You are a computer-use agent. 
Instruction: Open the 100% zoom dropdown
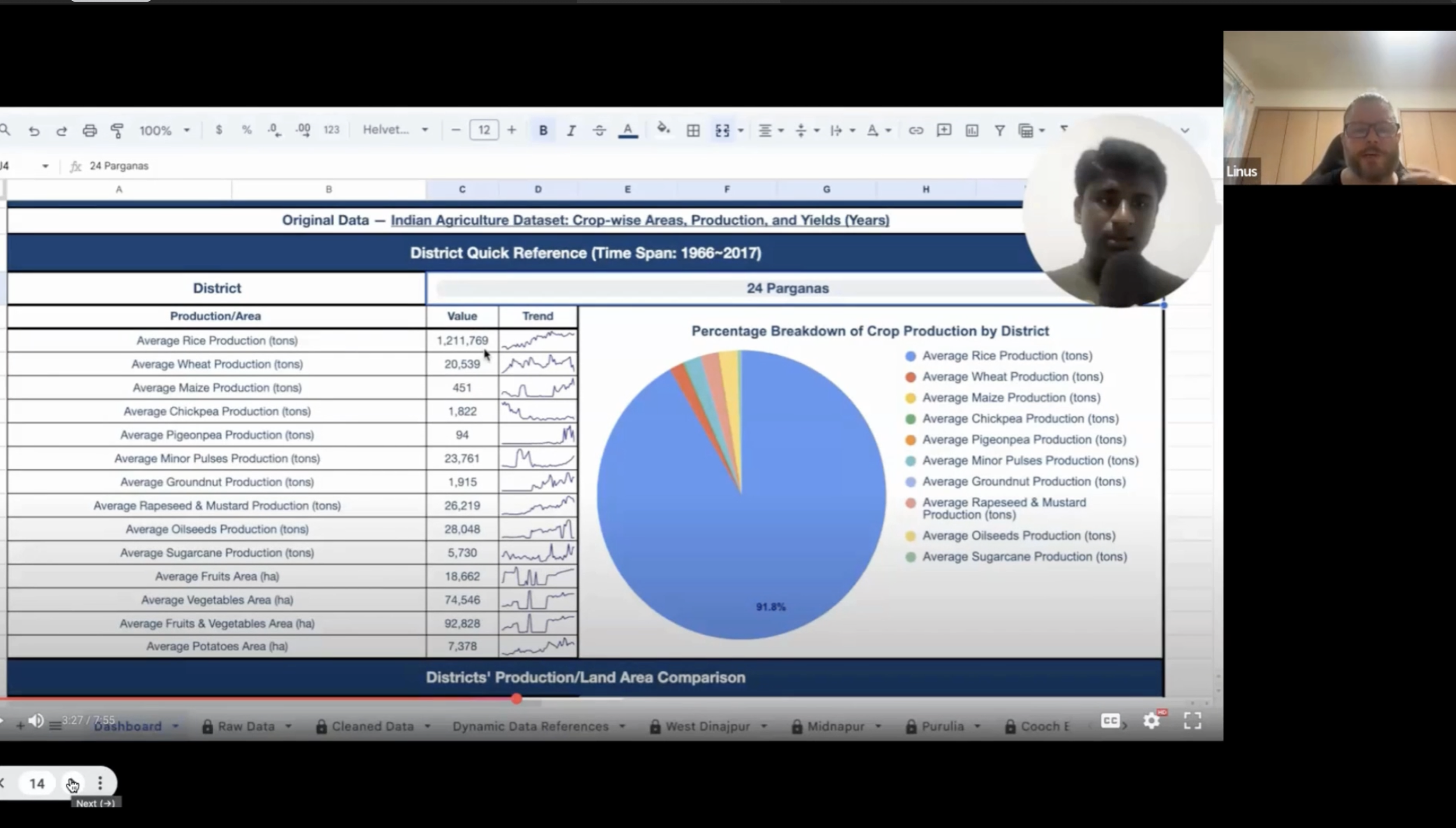pos(164,130)
